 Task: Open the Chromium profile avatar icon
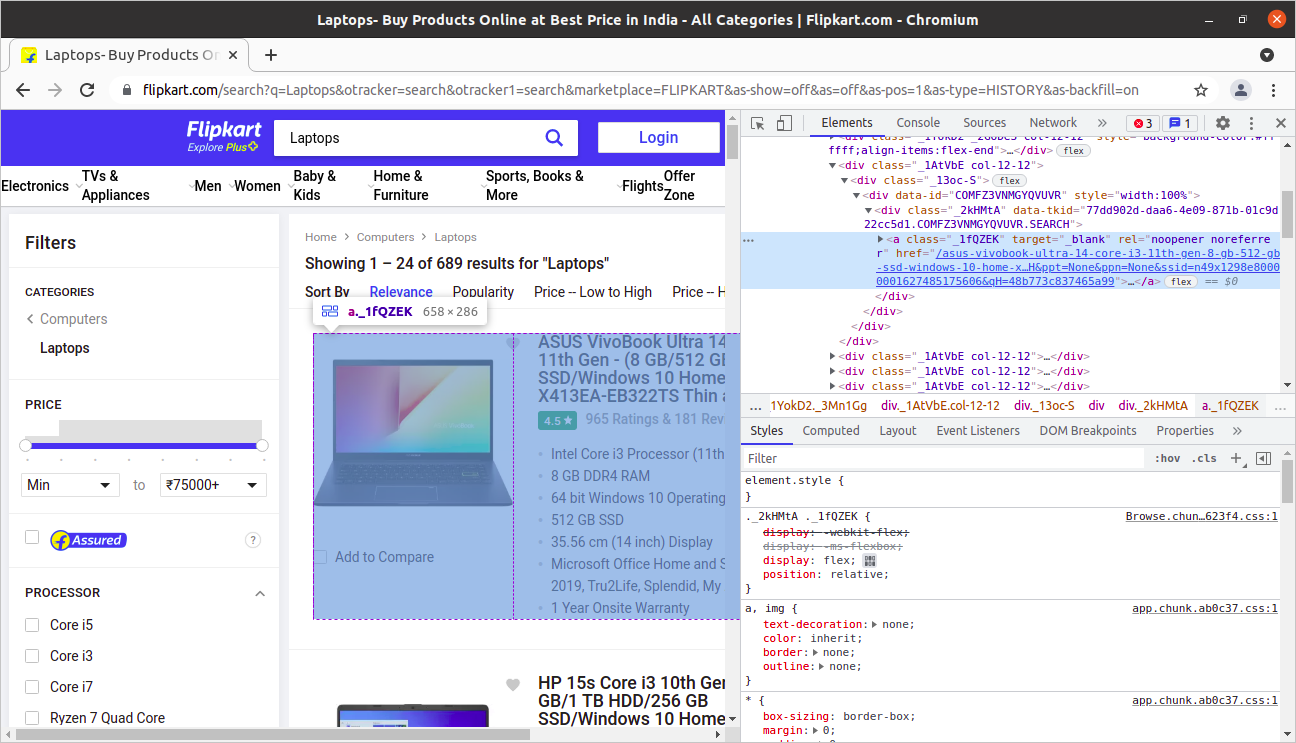point(1241,90)
